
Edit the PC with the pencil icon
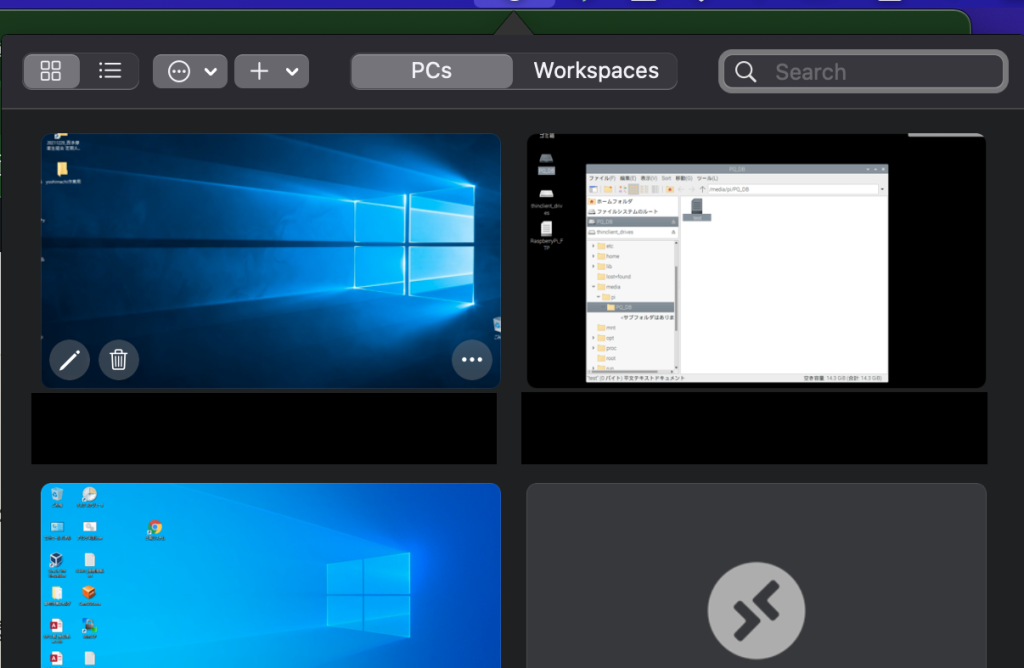(70, 360)
